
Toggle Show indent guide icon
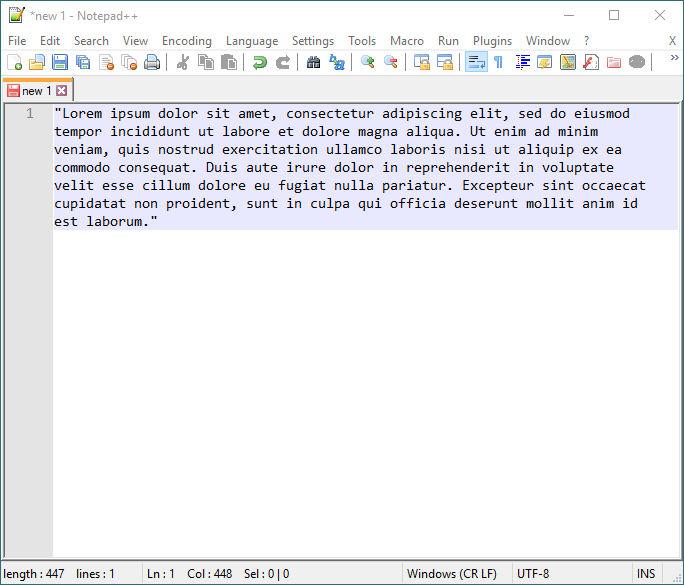522,62
